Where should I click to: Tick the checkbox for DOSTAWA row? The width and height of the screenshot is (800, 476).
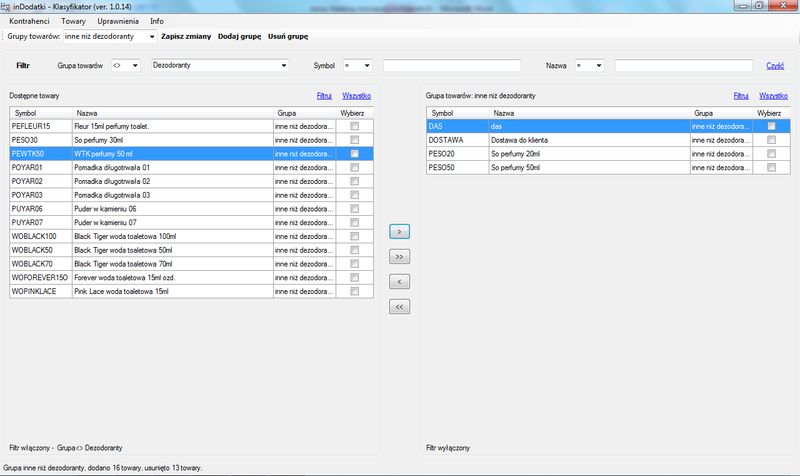771,140
